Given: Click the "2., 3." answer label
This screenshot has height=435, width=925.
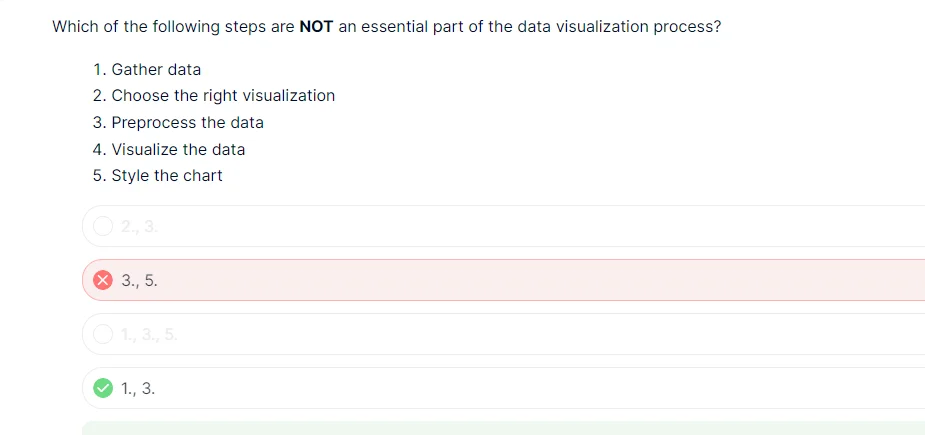Looking at the screenshot, I should click(139, 227).
